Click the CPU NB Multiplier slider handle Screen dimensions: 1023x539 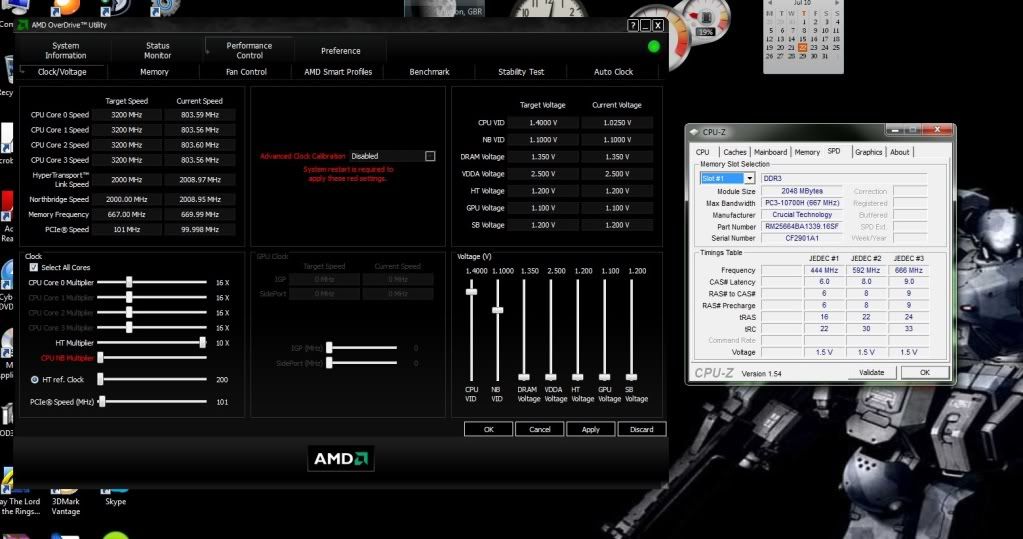[x=100, y=358]
